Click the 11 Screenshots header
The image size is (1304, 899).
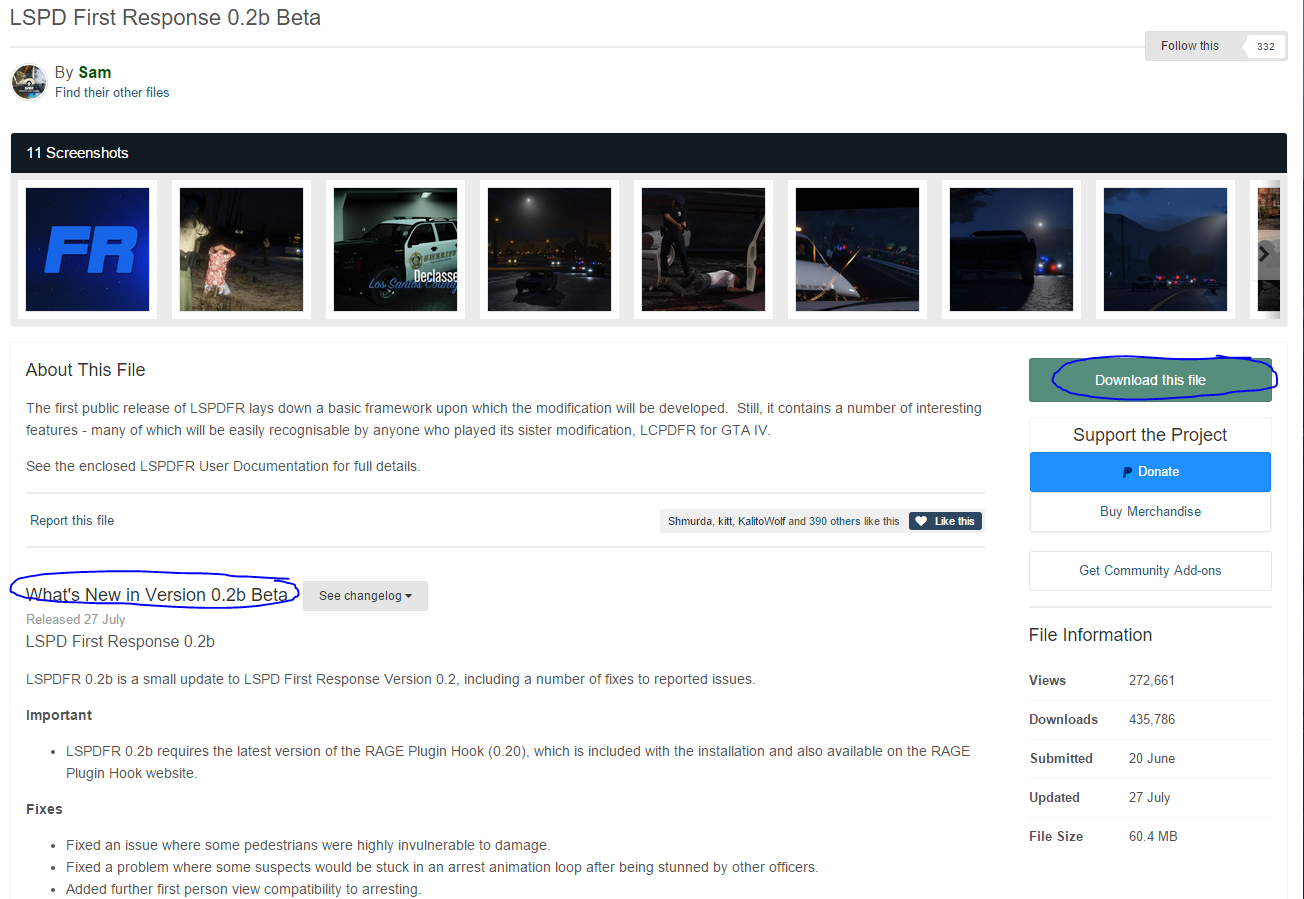point(77,153)
